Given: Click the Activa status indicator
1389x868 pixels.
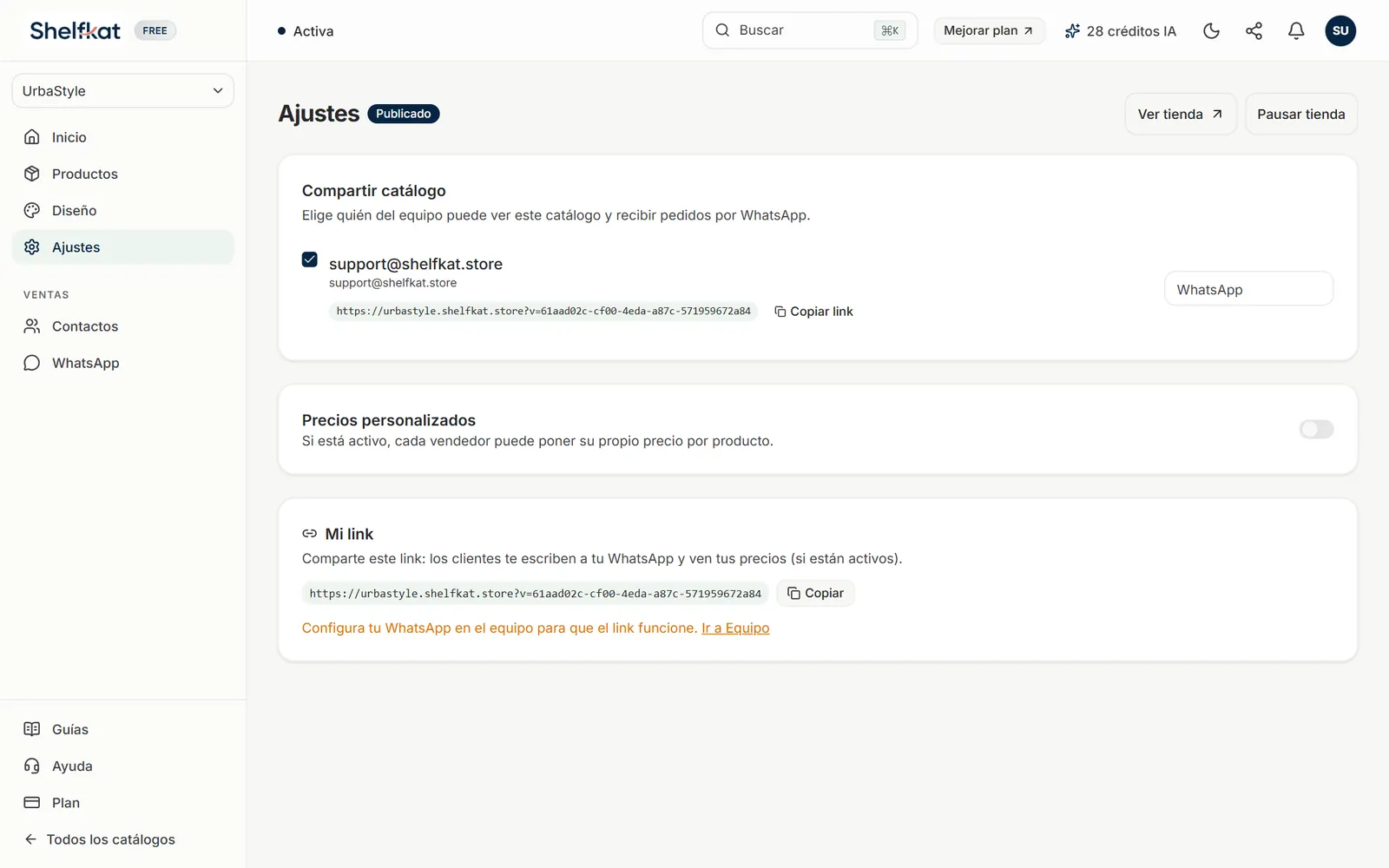Looking at the screenshot, I should point(306,31).
